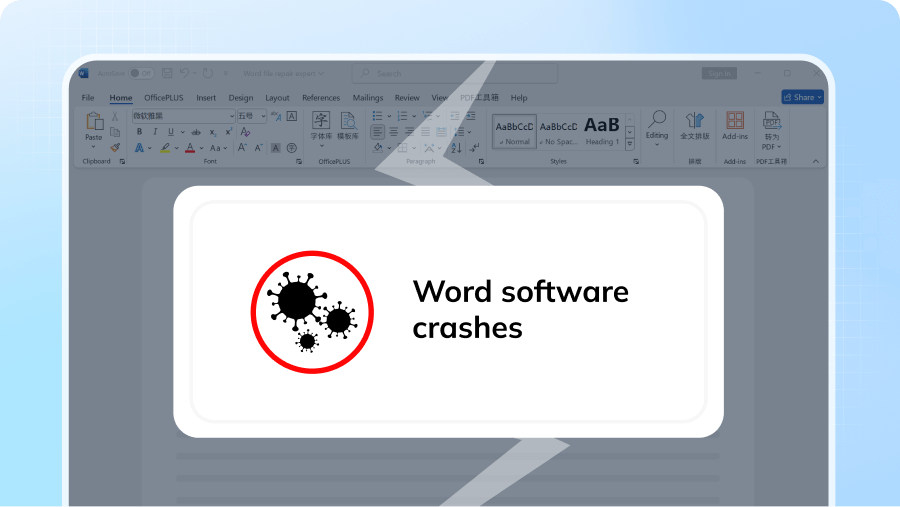Click the character border icon
Screen dimensions: 900x507
(292, 116)
